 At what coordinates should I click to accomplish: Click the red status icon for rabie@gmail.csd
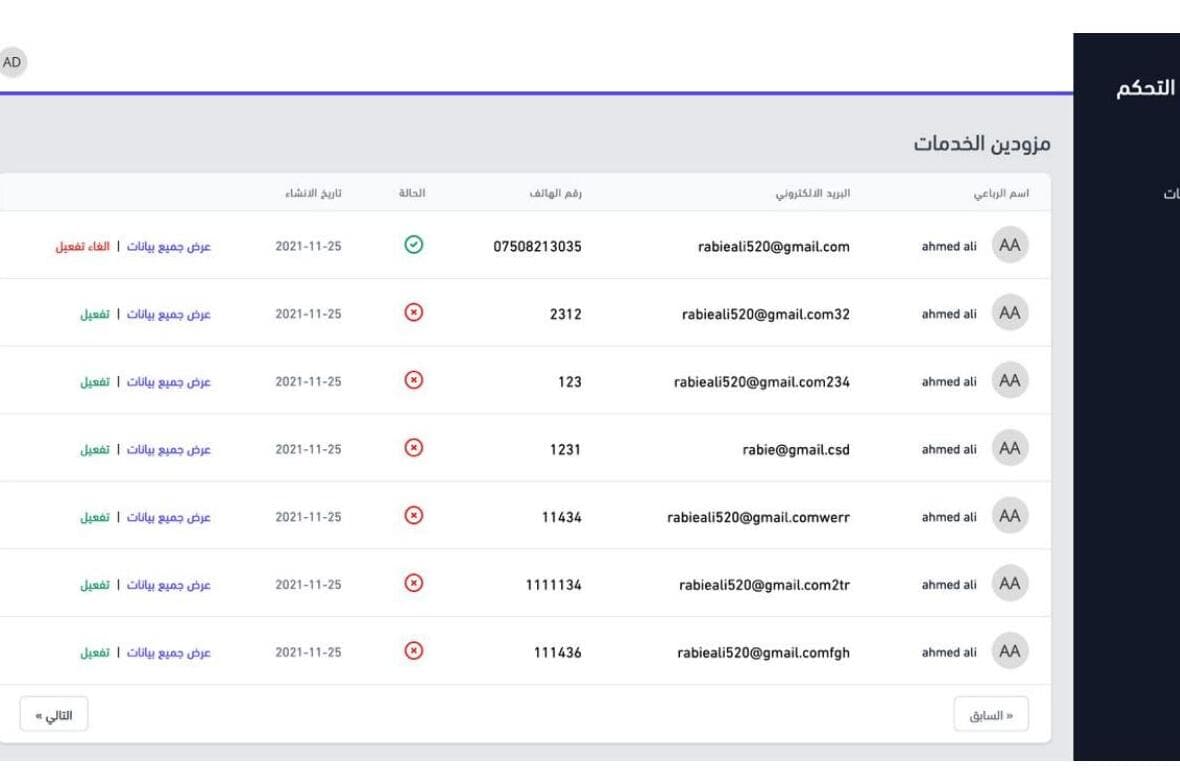click(413, 448)
